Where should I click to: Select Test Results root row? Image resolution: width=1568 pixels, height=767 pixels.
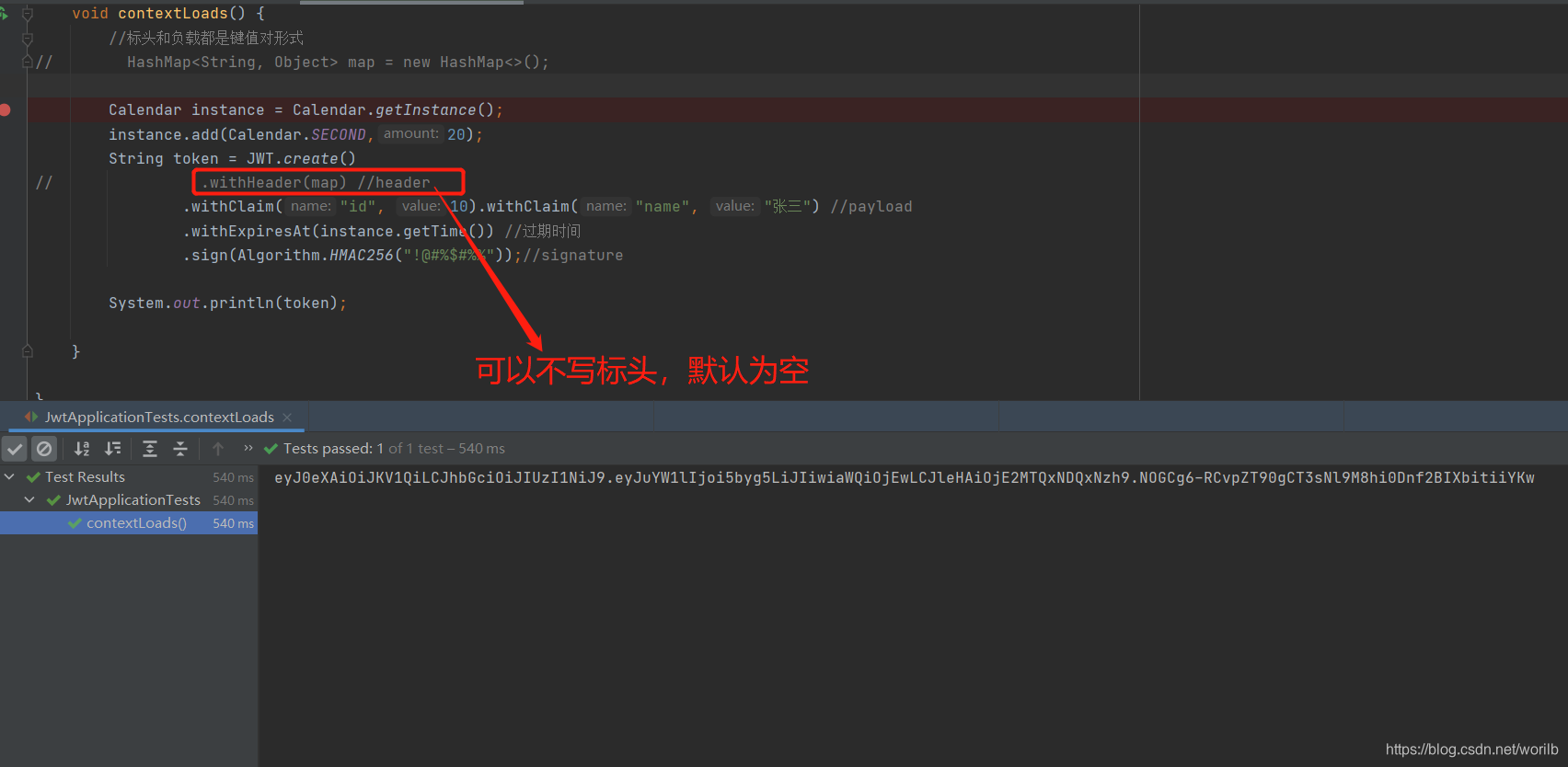click(x=129, y=477)
